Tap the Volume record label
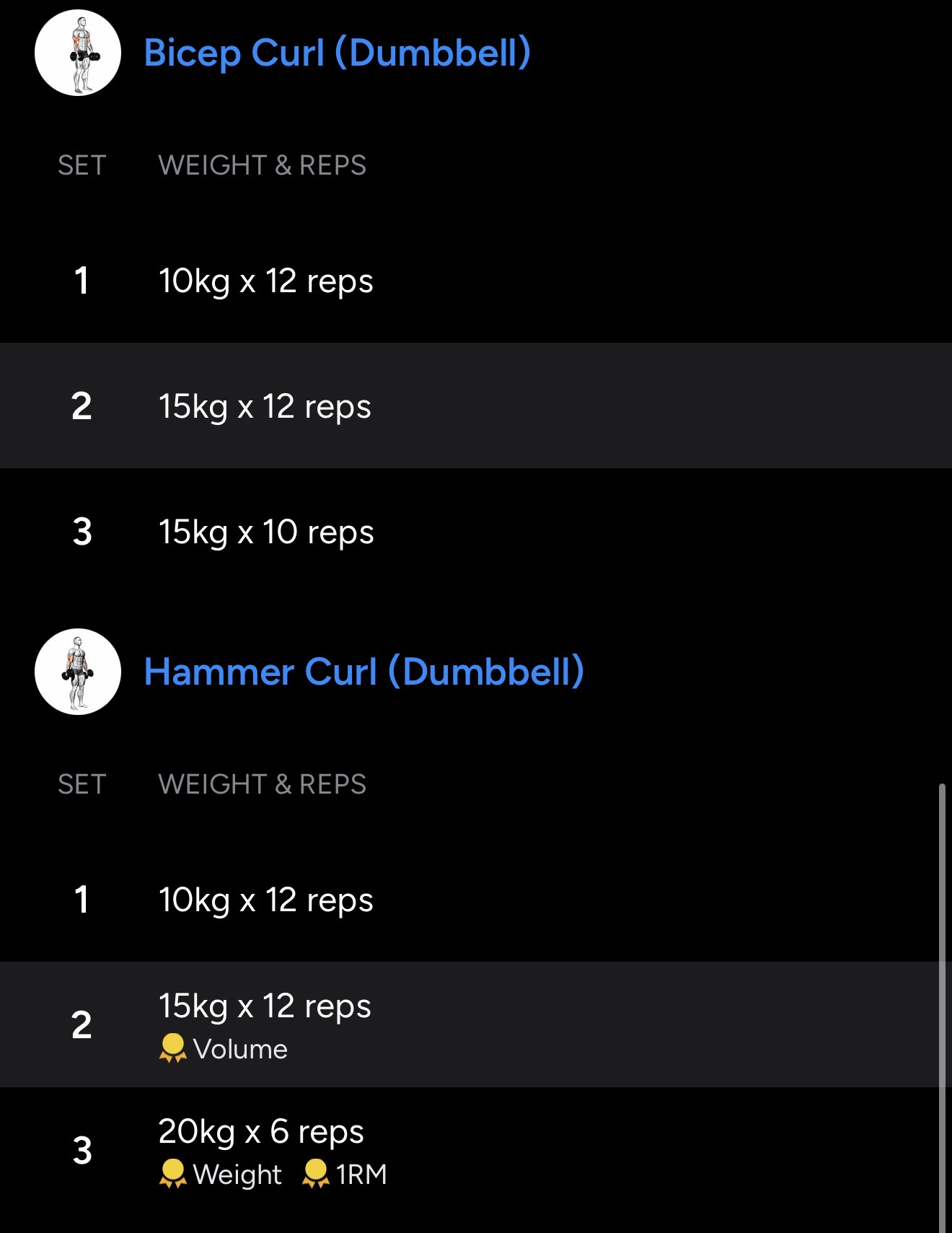The height and width of the screenshot is (1233, 952). [240, 1049]
